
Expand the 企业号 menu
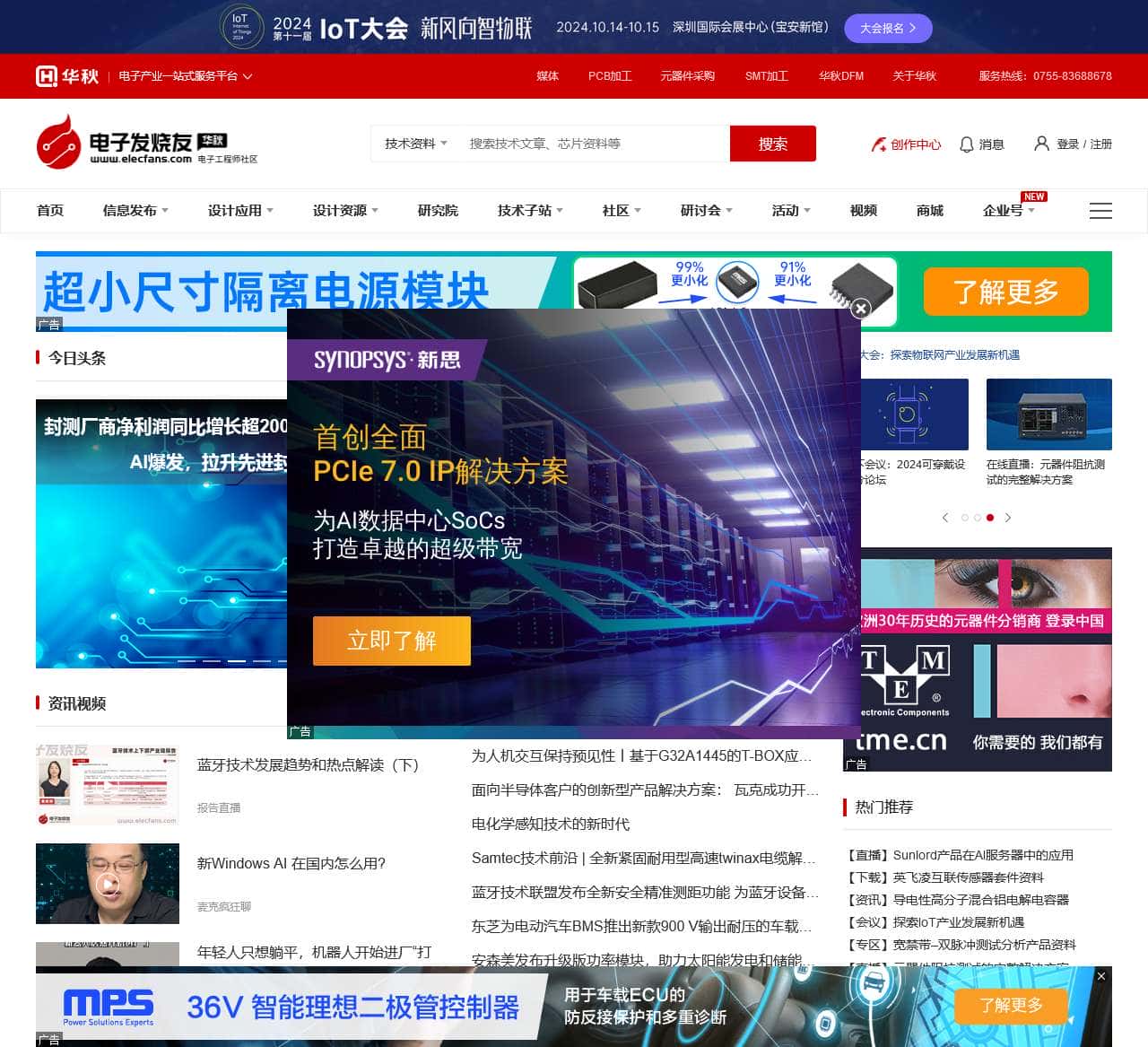[1008, 211]
